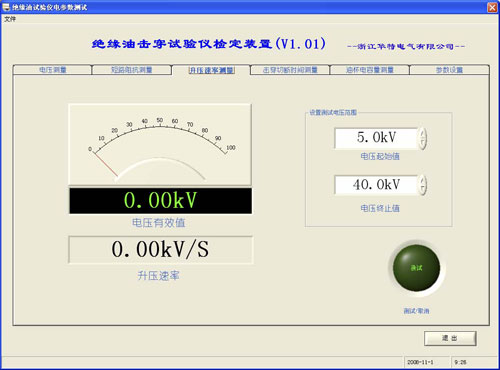Open the 击穿切断时间测量 tab
The image size is (500, 370).
pos(290,70)
